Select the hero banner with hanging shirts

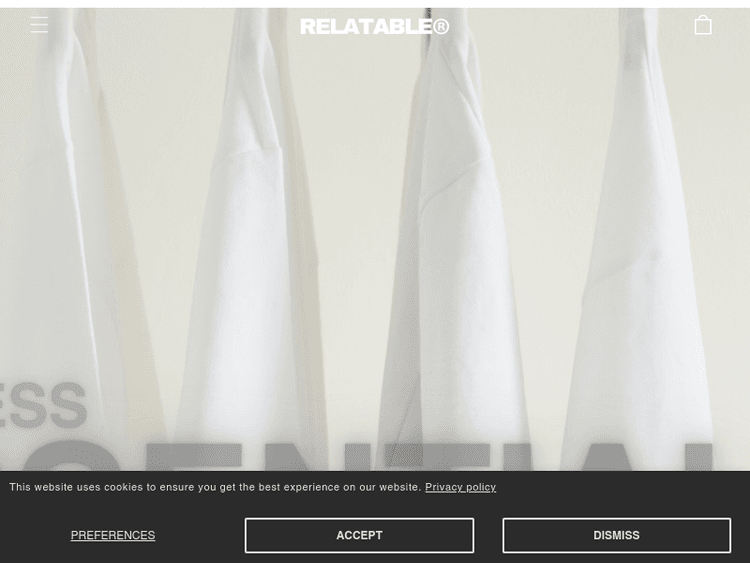(375, 239)
